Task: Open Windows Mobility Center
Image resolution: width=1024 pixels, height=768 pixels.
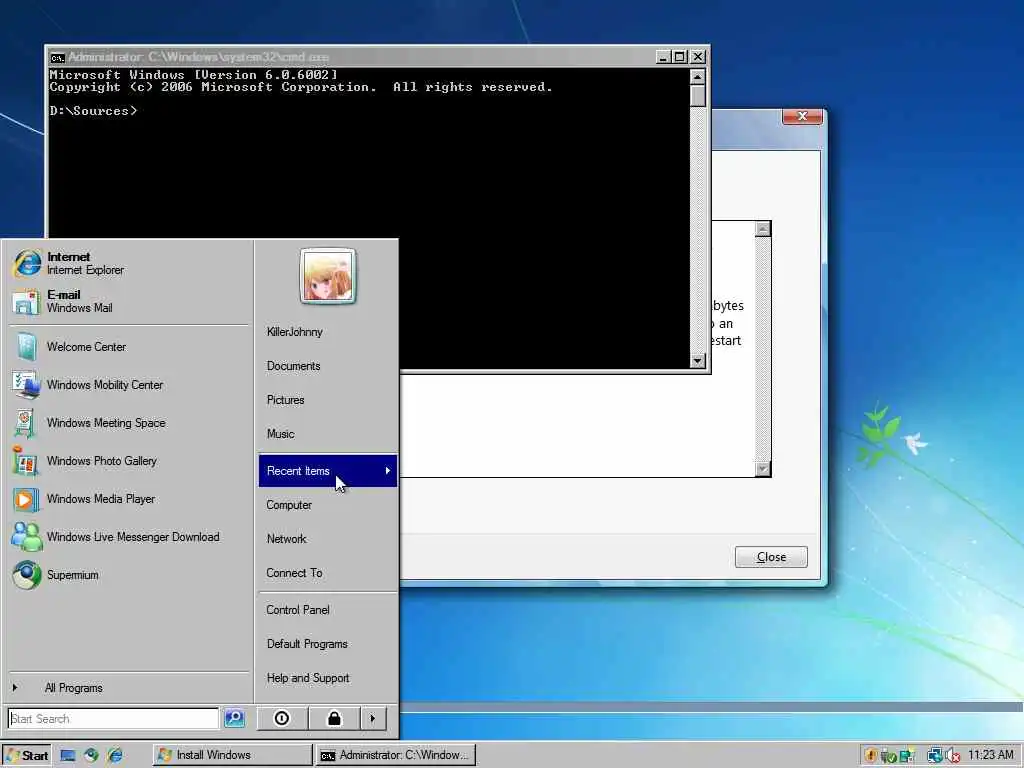Action: pos(129,385)
